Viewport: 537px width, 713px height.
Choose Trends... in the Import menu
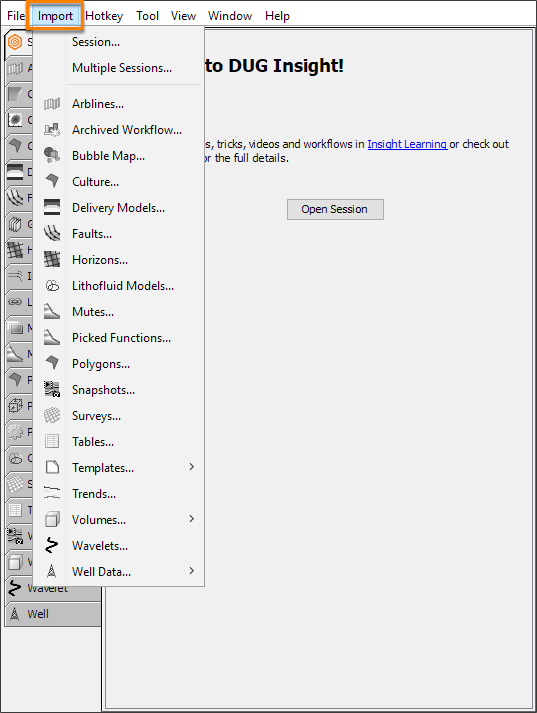pos(118,493)
